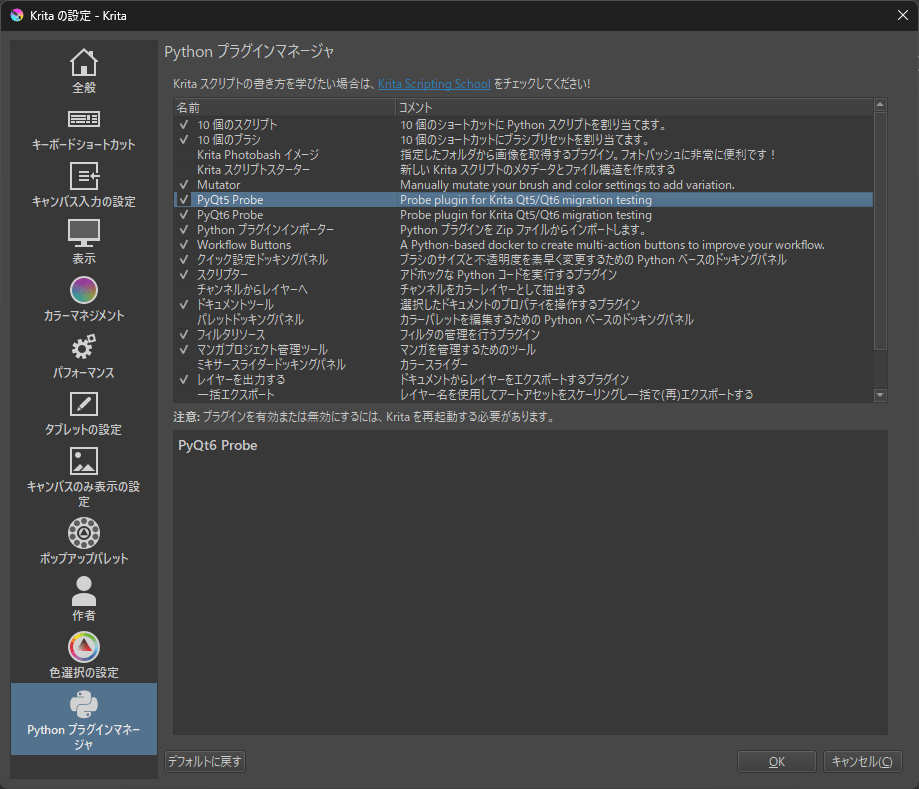Close the Krita settings dialog
This screenshot has height=789, width=919.
(903, 15)
